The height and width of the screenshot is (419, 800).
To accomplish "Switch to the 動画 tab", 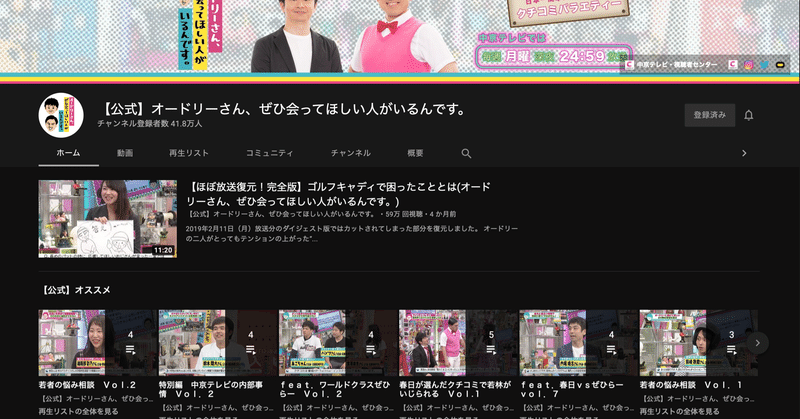I will tap(125, 153).
